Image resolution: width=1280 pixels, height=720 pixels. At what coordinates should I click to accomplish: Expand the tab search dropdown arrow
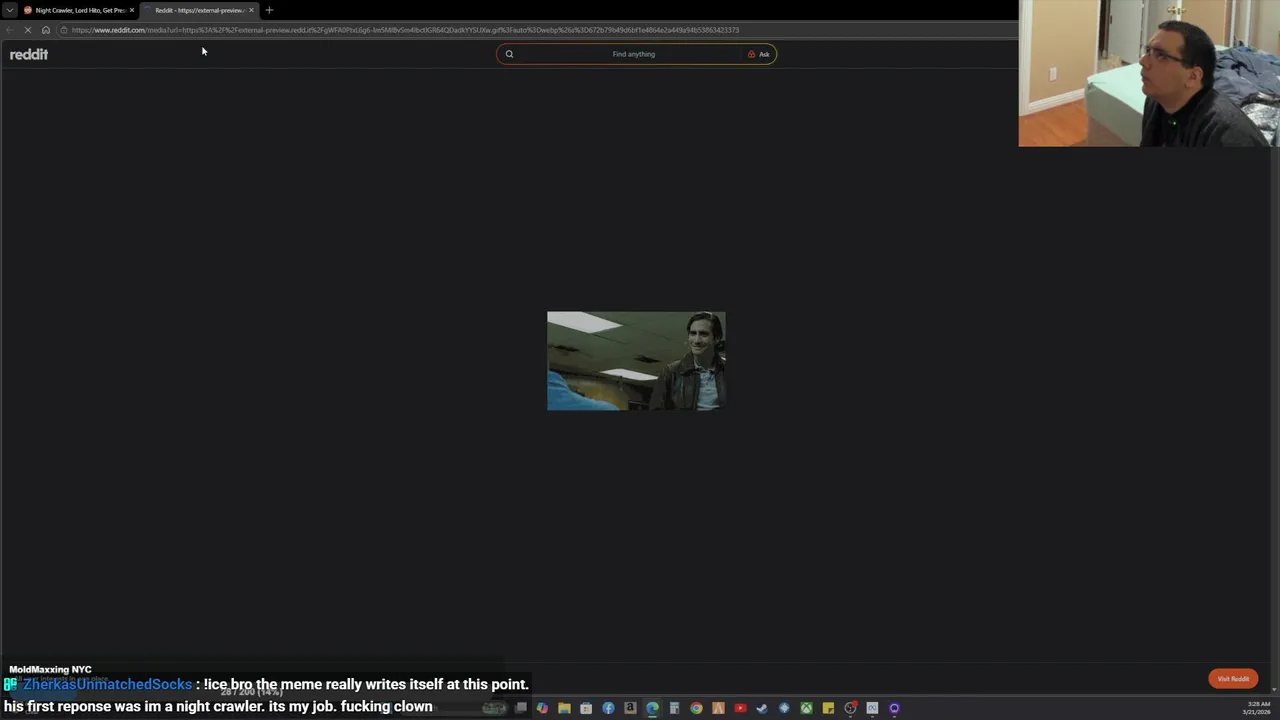(x=9, y=10)
